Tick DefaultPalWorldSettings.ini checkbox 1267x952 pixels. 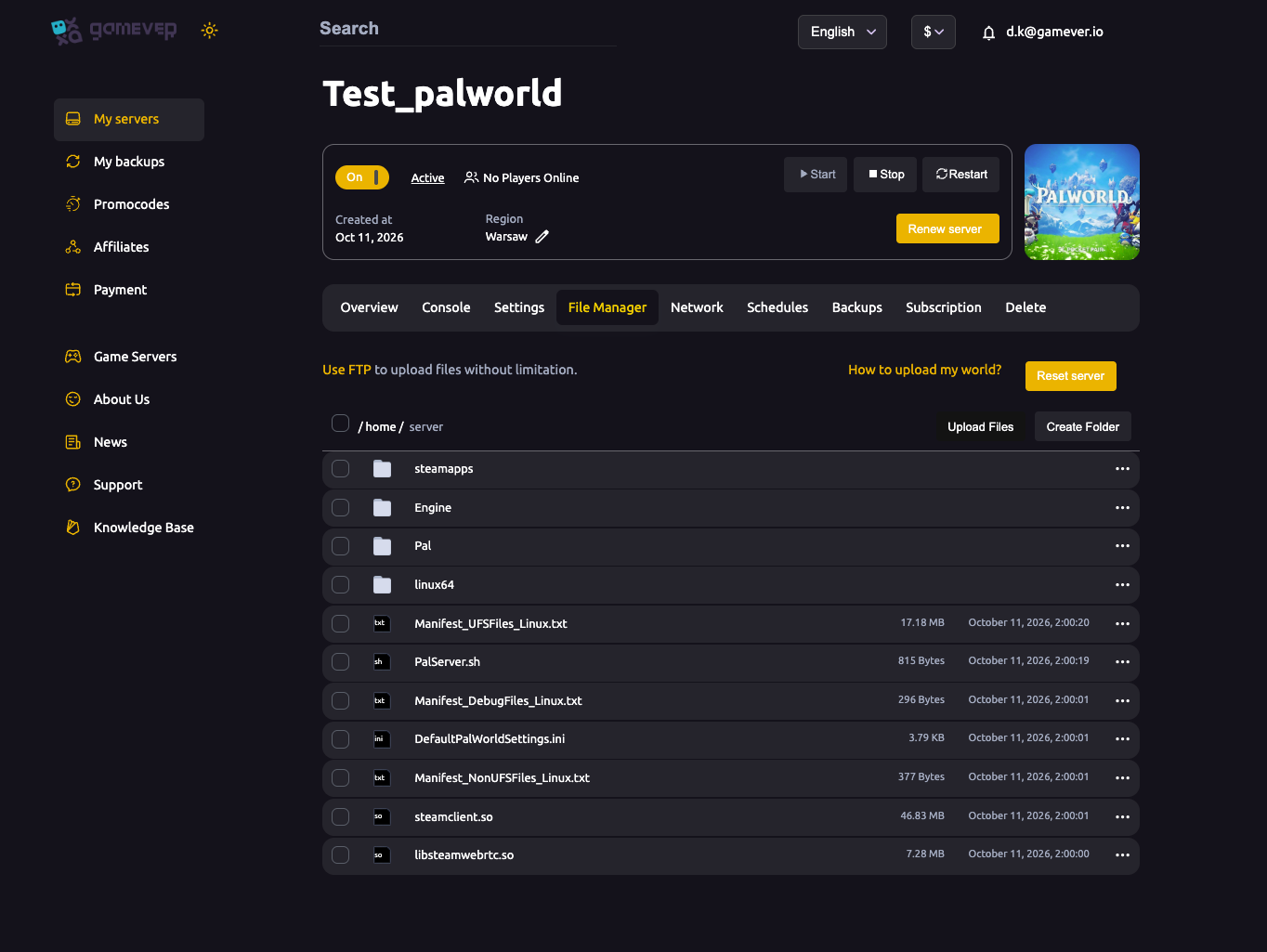[341, 739]
